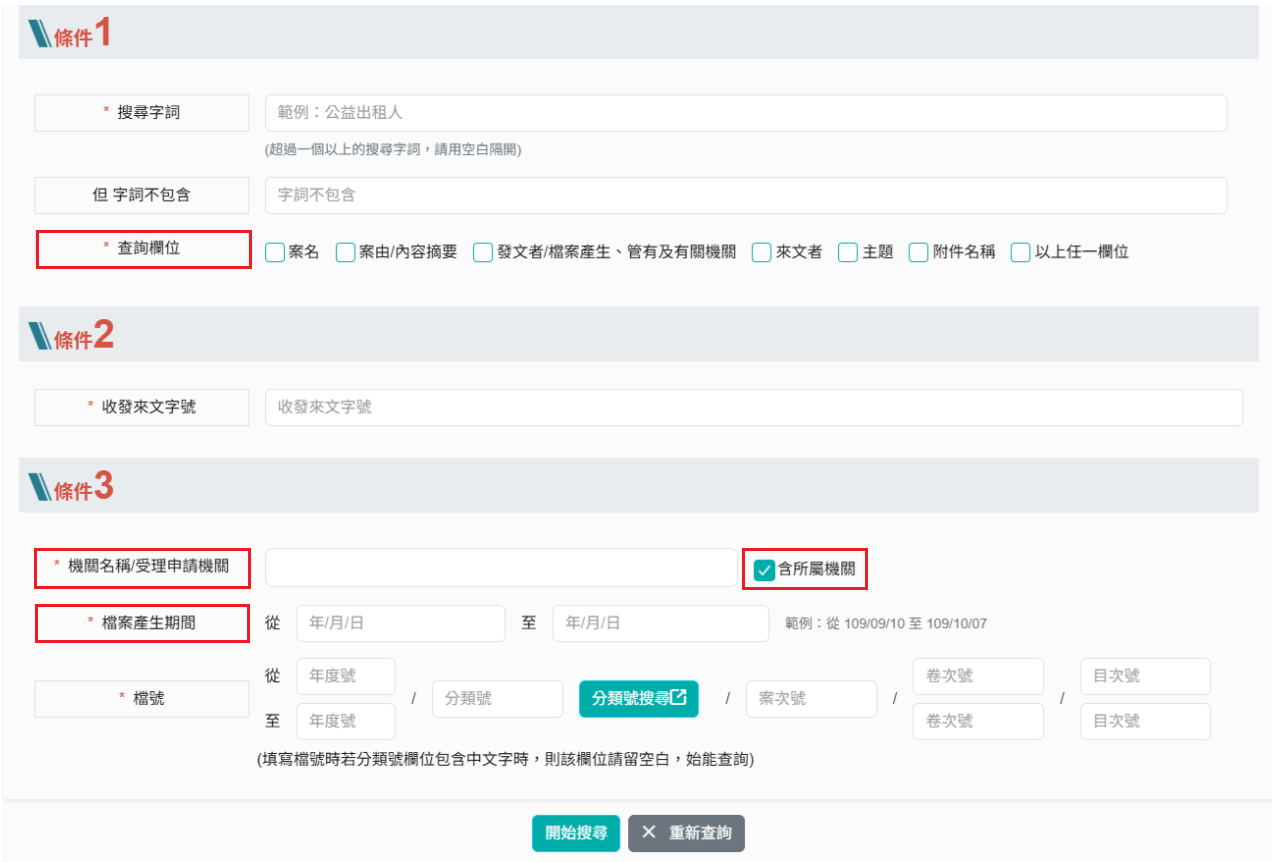Screen dimensions: 1272x862
Task: Check the 案名 search field checkbox
Action: point(274,252)
